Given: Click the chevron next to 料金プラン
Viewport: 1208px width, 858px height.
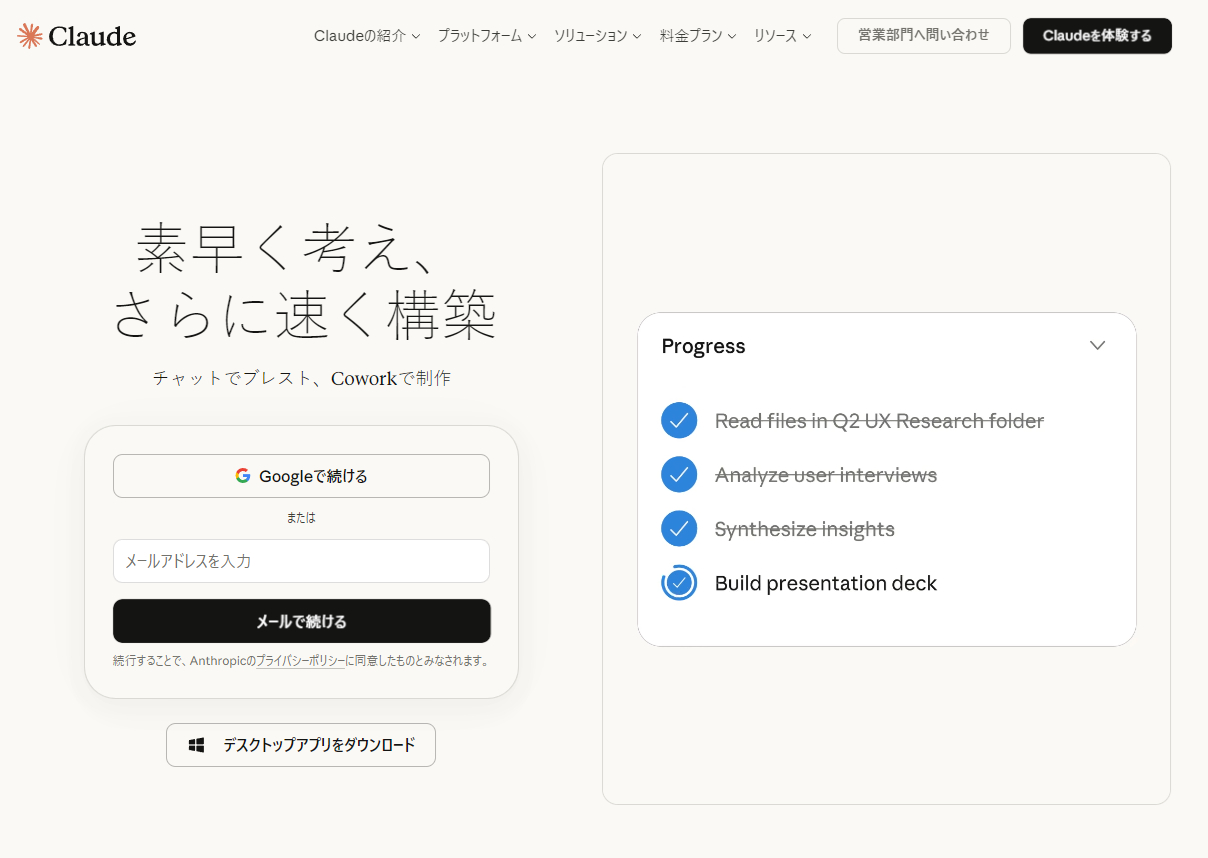Looking at the screenshot, I should click(x=732, y=36).
